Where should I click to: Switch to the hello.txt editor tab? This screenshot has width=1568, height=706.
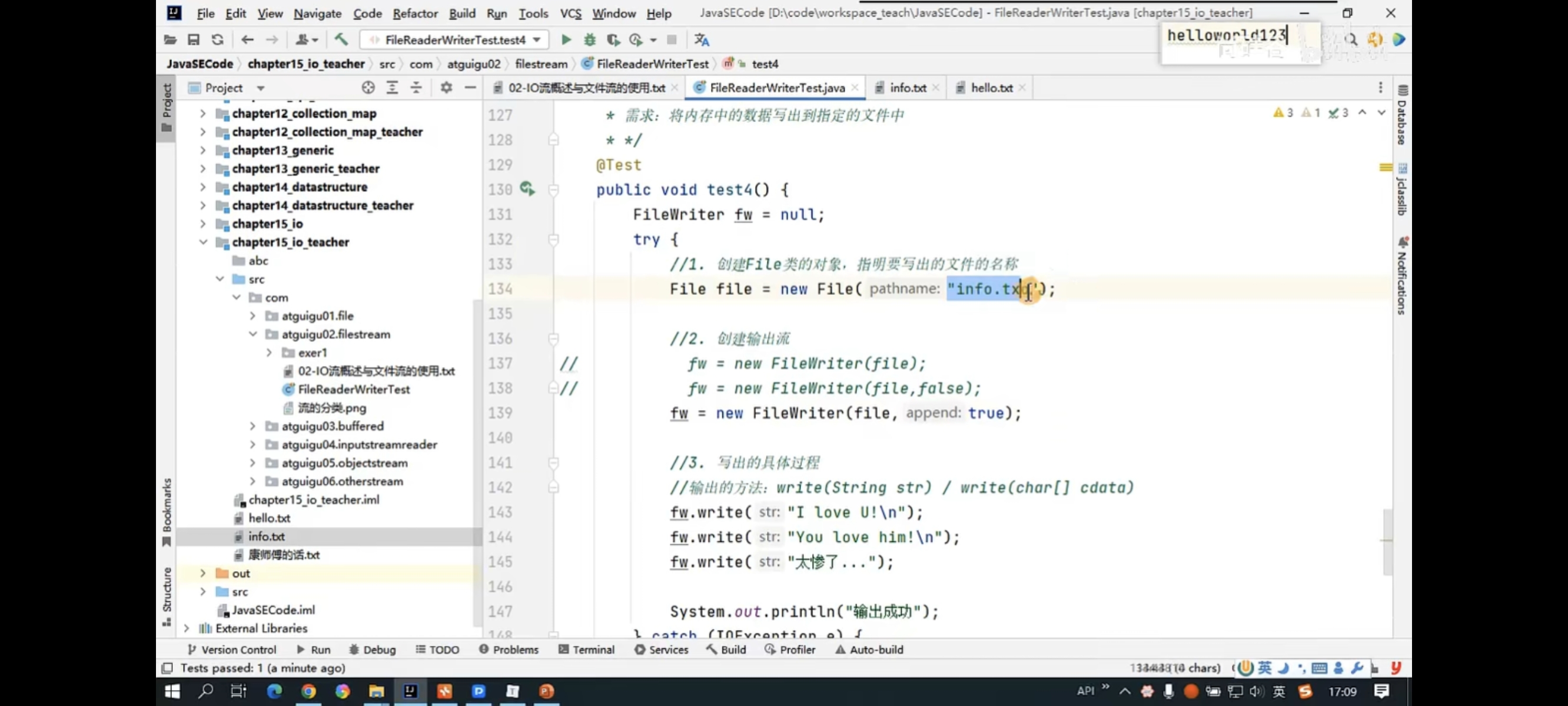tap(991, 88)
